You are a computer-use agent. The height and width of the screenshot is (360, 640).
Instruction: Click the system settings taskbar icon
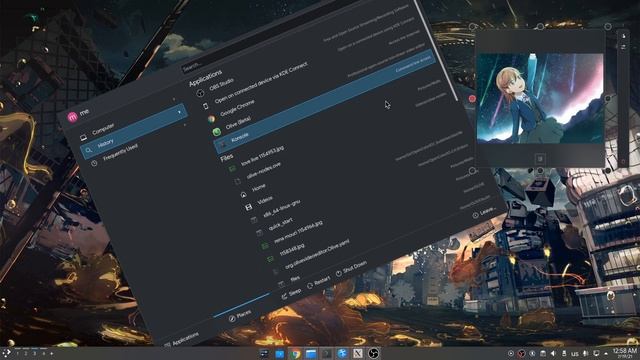pyautogui.click(x=264, y=353)
